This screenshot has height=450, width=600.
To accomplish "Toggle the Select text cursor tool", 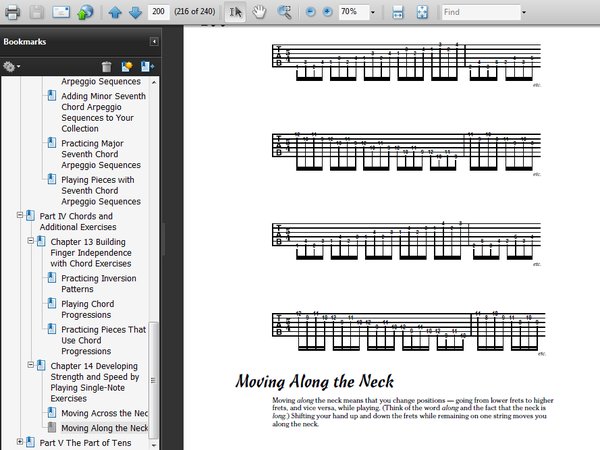I will (x=235, y=12).
